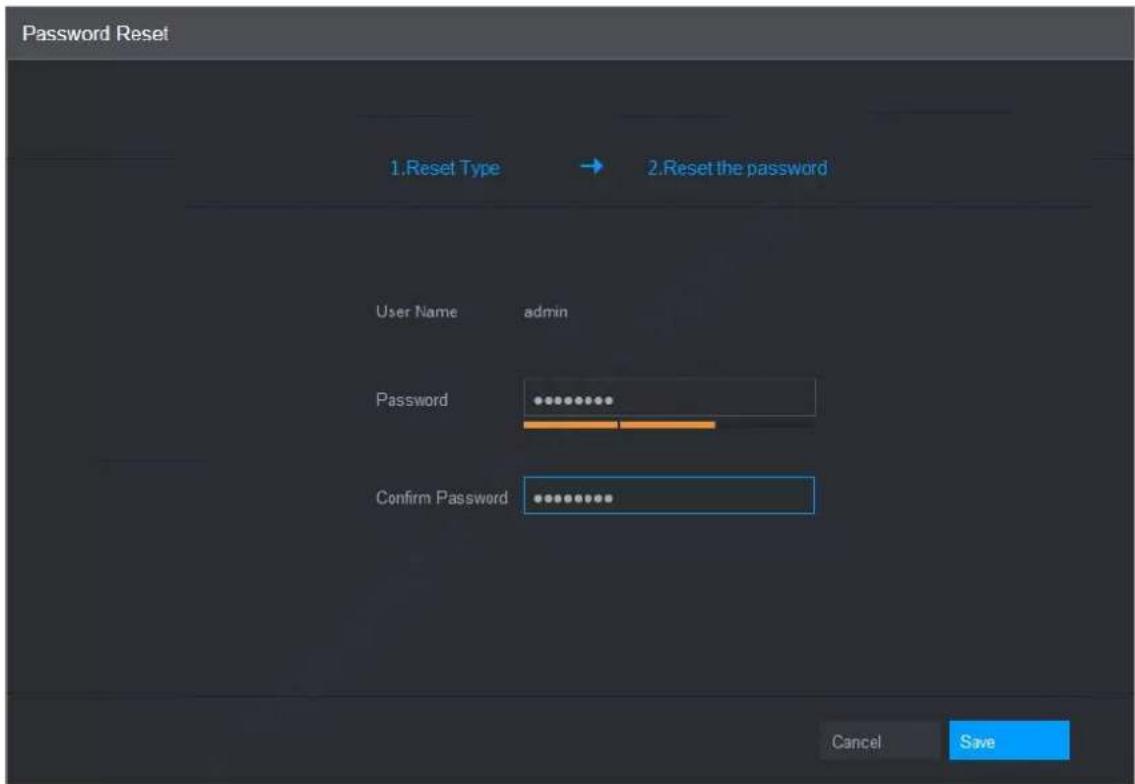The width and height of the screenshot is (1135, 784).
Task: Click the orange password strength bar
Action: (619, 425)
